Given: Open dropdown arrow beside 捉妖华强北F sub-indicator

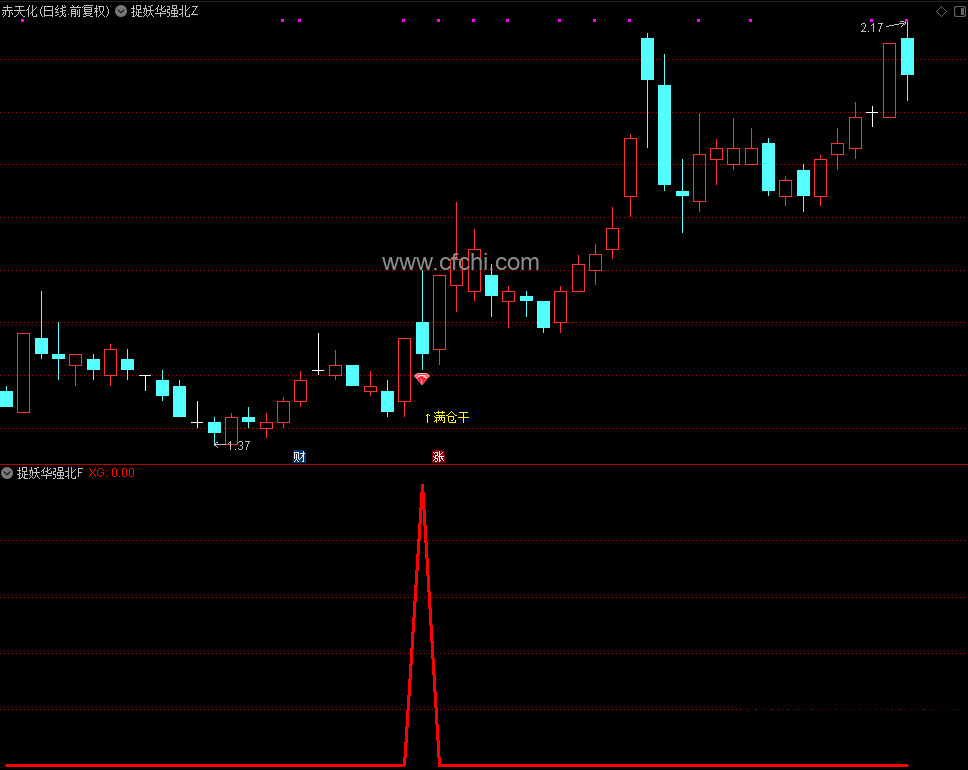Looking at the screenshot, I should coord(7,473).
